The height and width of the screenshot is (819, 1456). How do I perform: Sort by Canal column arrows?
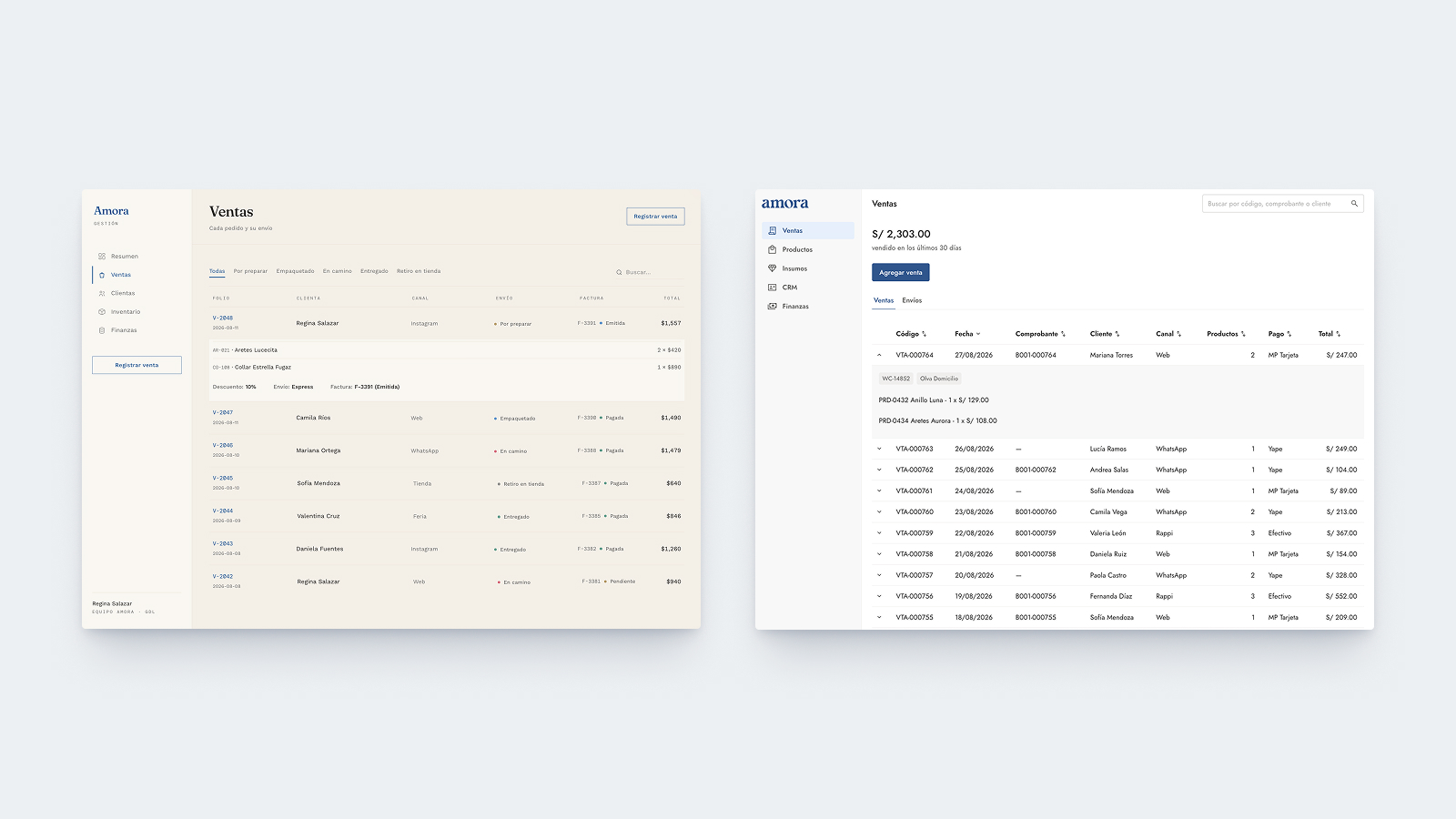tap(1179, 334)
